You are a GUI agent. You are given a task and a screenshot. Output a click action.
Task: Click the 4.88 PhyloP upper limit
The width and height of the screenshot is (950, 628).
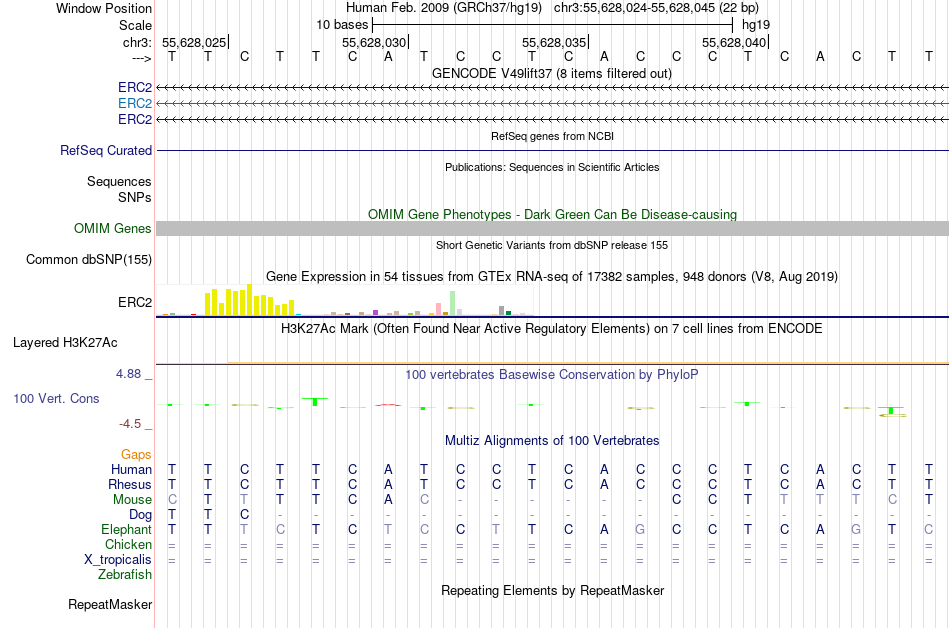pyautogui.click(x=128, y=374)
